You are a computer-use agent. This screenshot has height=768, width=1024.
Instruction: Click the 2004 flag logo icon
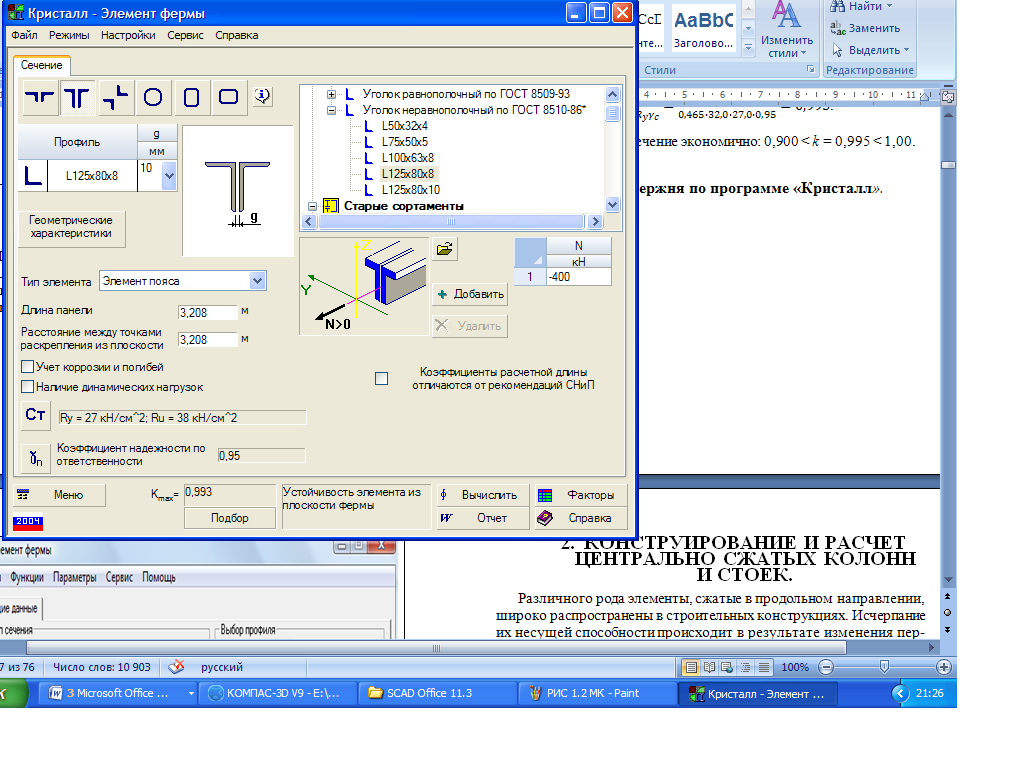click(28, 522)
